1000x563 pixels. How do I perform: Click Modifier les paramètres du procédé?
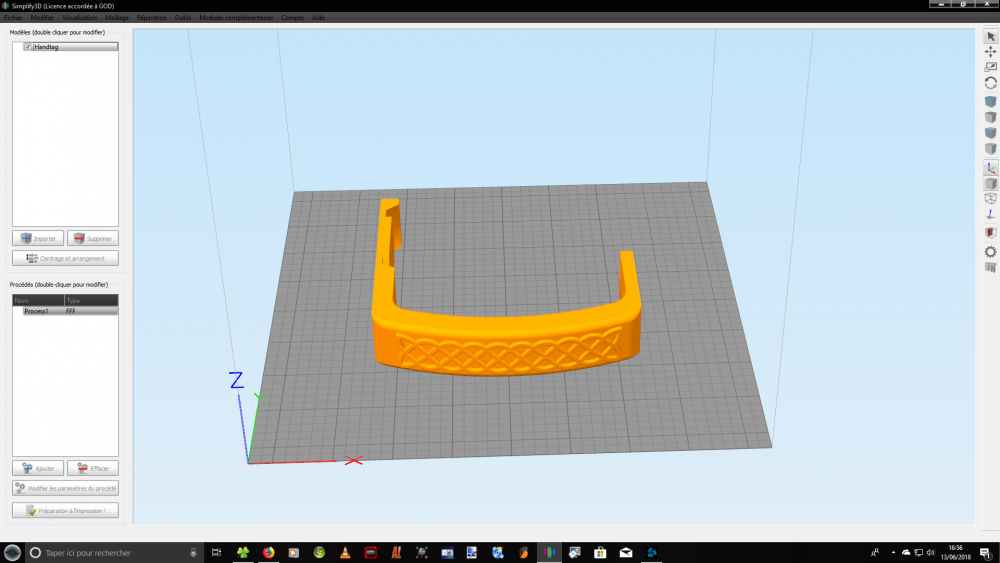(x=65, y=488)
